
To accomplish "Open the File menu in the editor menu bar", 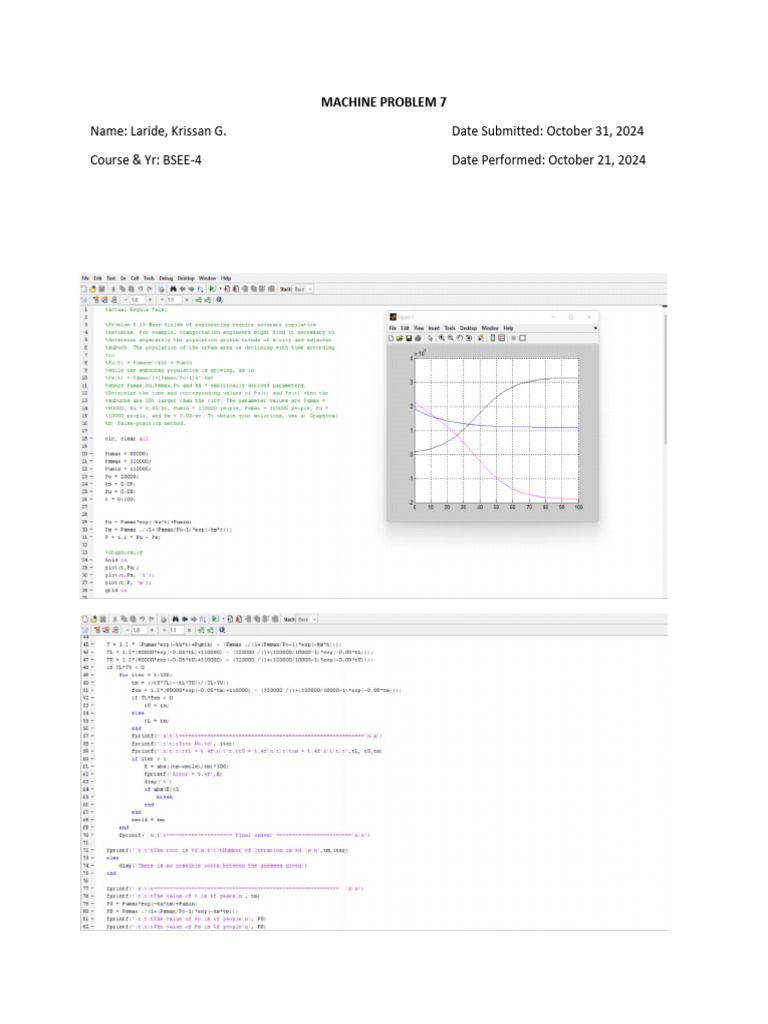I will pyautogui.click(x=86, y=278).
